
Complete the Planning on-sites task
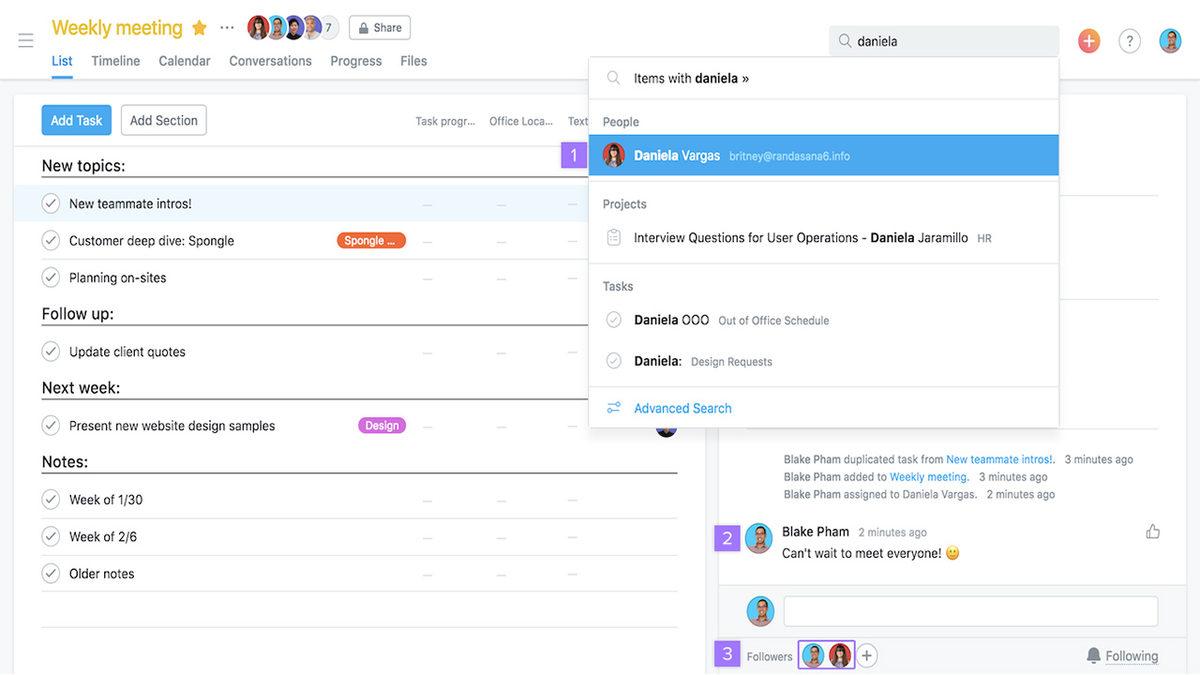(51, 278)
